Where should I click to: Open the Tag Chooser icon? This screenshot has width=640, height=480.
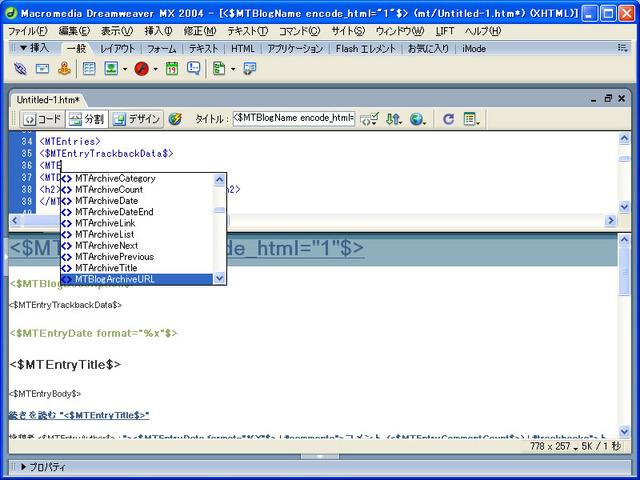(249, 69)
